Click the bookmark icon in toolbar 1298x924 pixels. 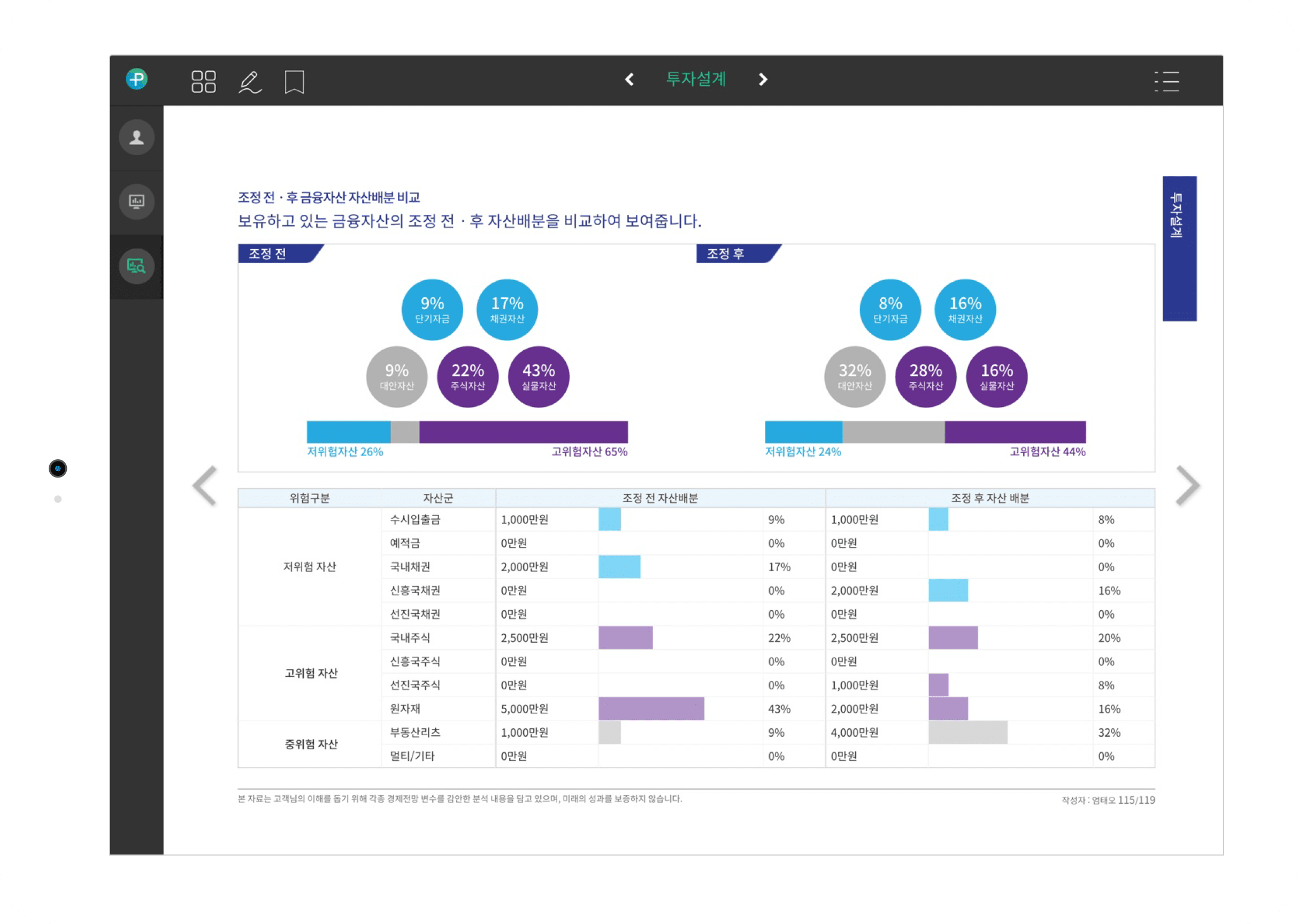pyautogui.click(x=294, y=82)
